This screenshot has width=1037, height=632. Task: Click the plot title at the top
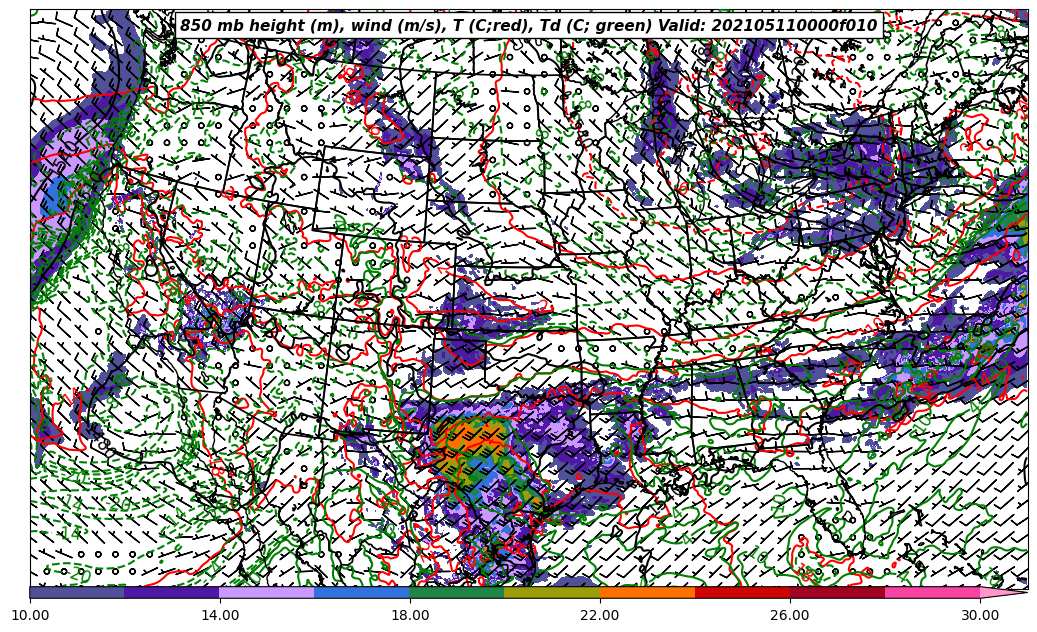tap(528, 26)
